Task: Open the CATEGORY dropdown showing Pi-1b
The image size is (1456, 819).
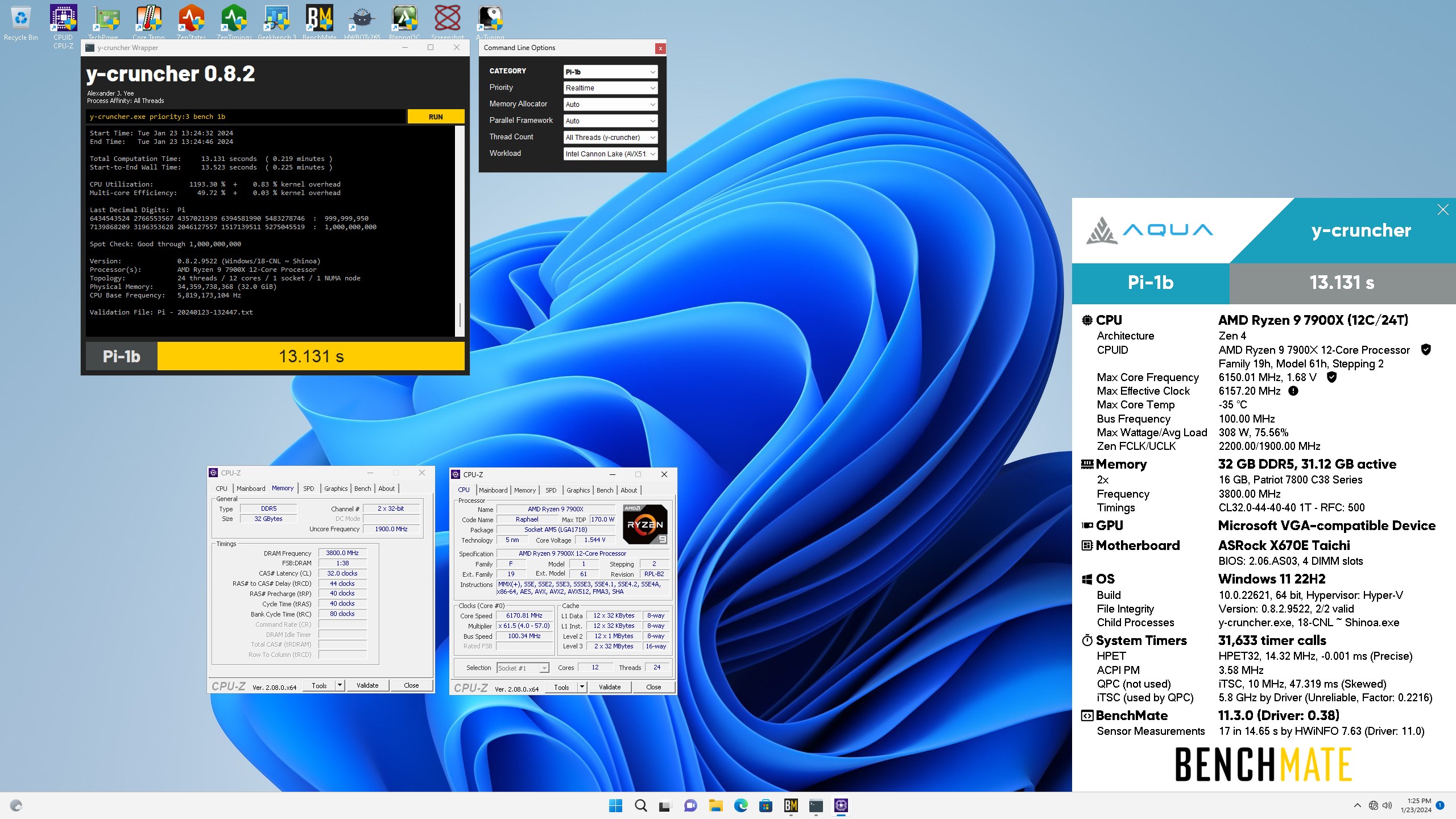Action: (x=610, y=72)
